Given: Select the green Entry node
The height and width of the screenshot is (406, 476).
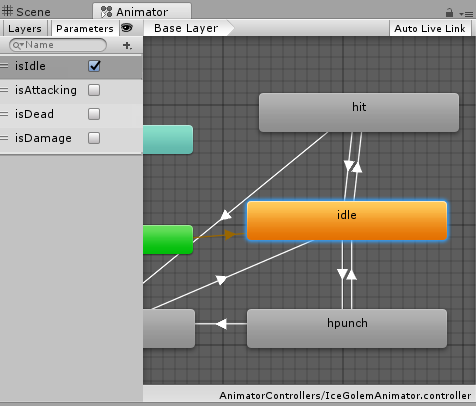Looking at the screenshot, I should [168, 240].
